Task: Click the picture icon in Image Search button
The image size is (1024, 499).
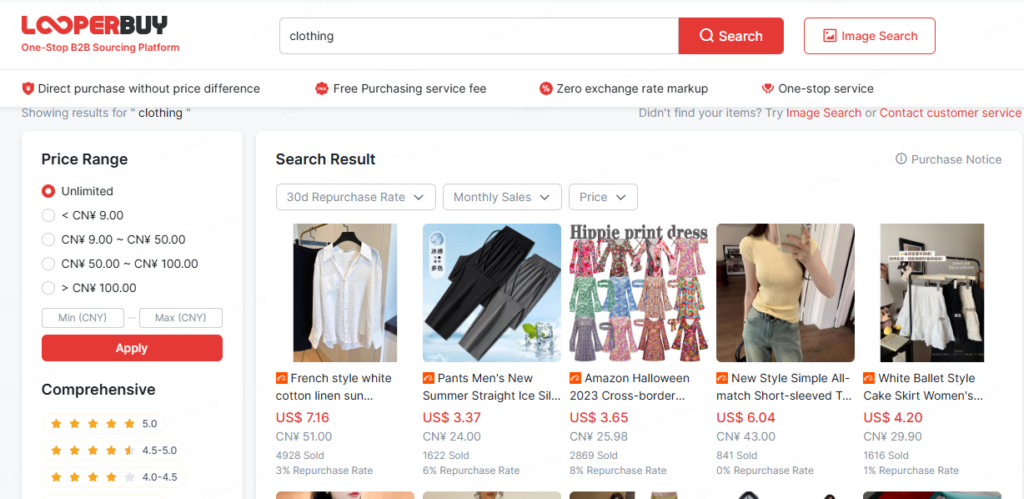Action: pyautogui.click(x=829, y=36)
